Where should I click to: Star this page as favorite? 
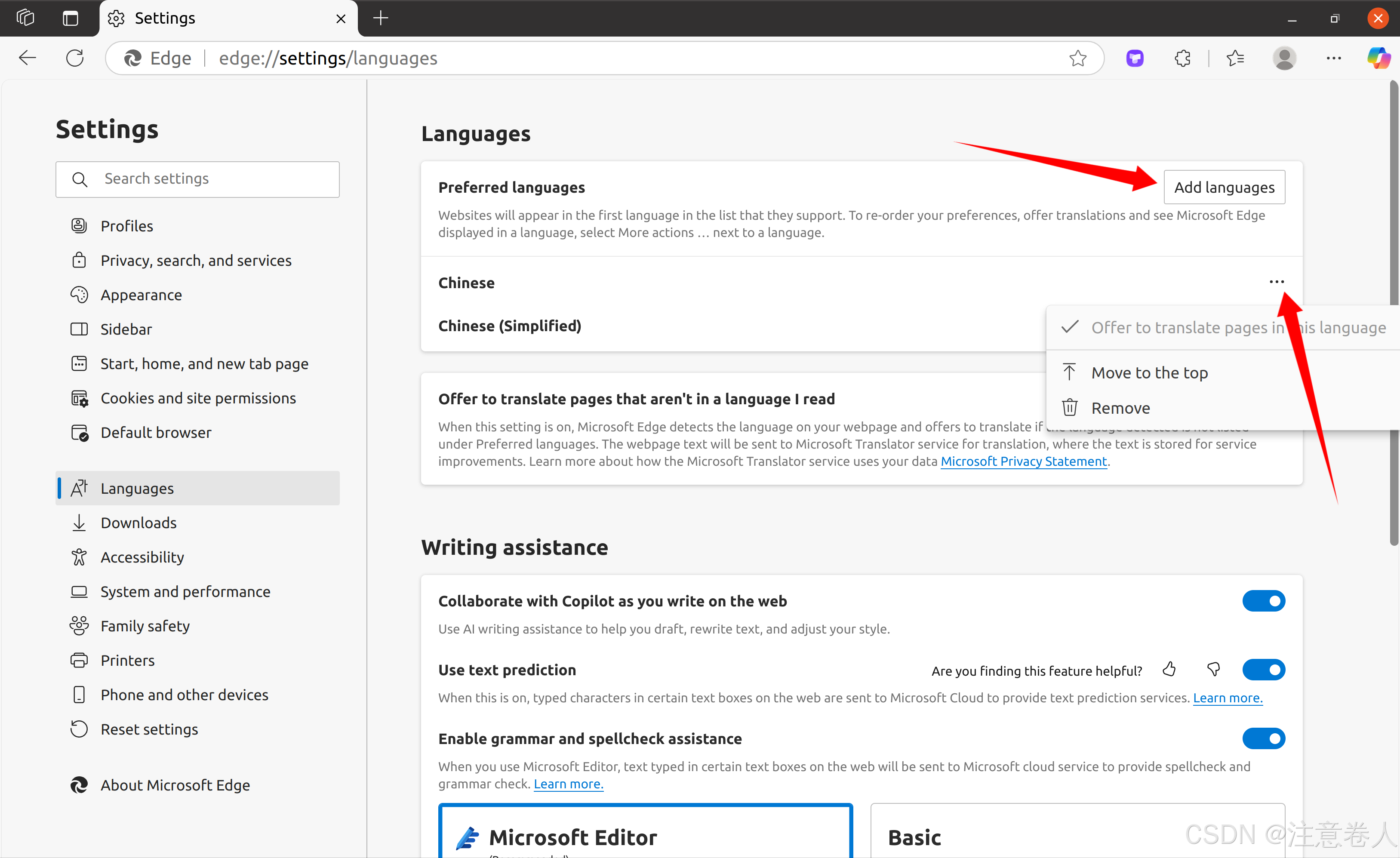coord(1077,58)
